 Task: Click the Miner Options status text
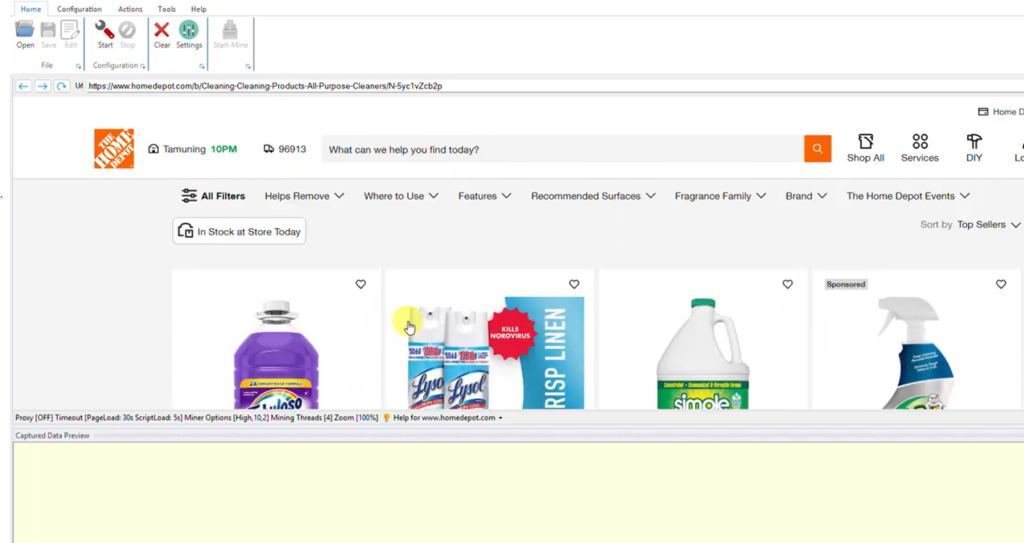tap(226, 418)
